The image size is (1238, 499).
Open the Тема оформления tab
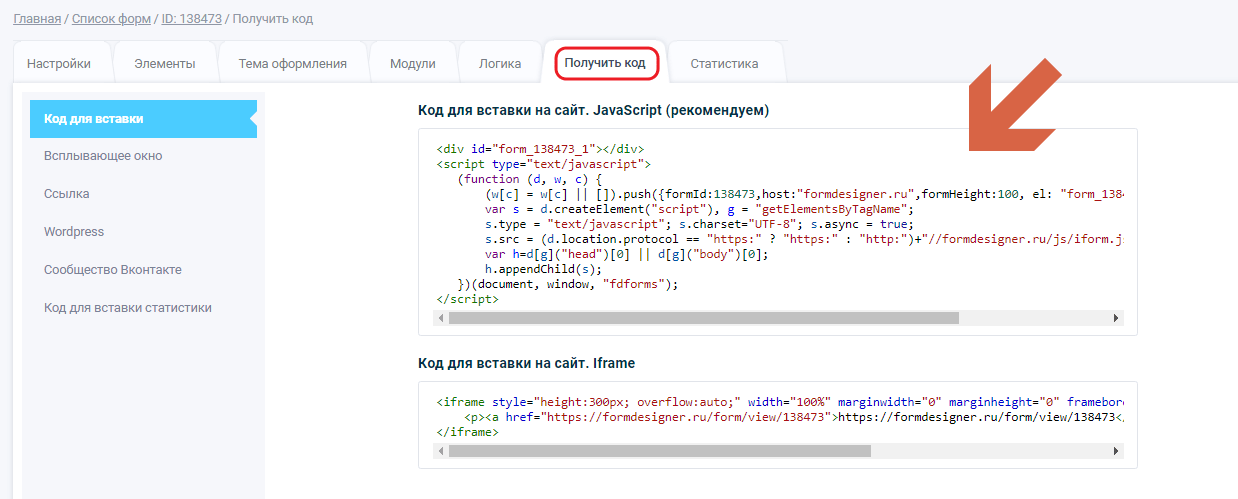coord(293,64)
